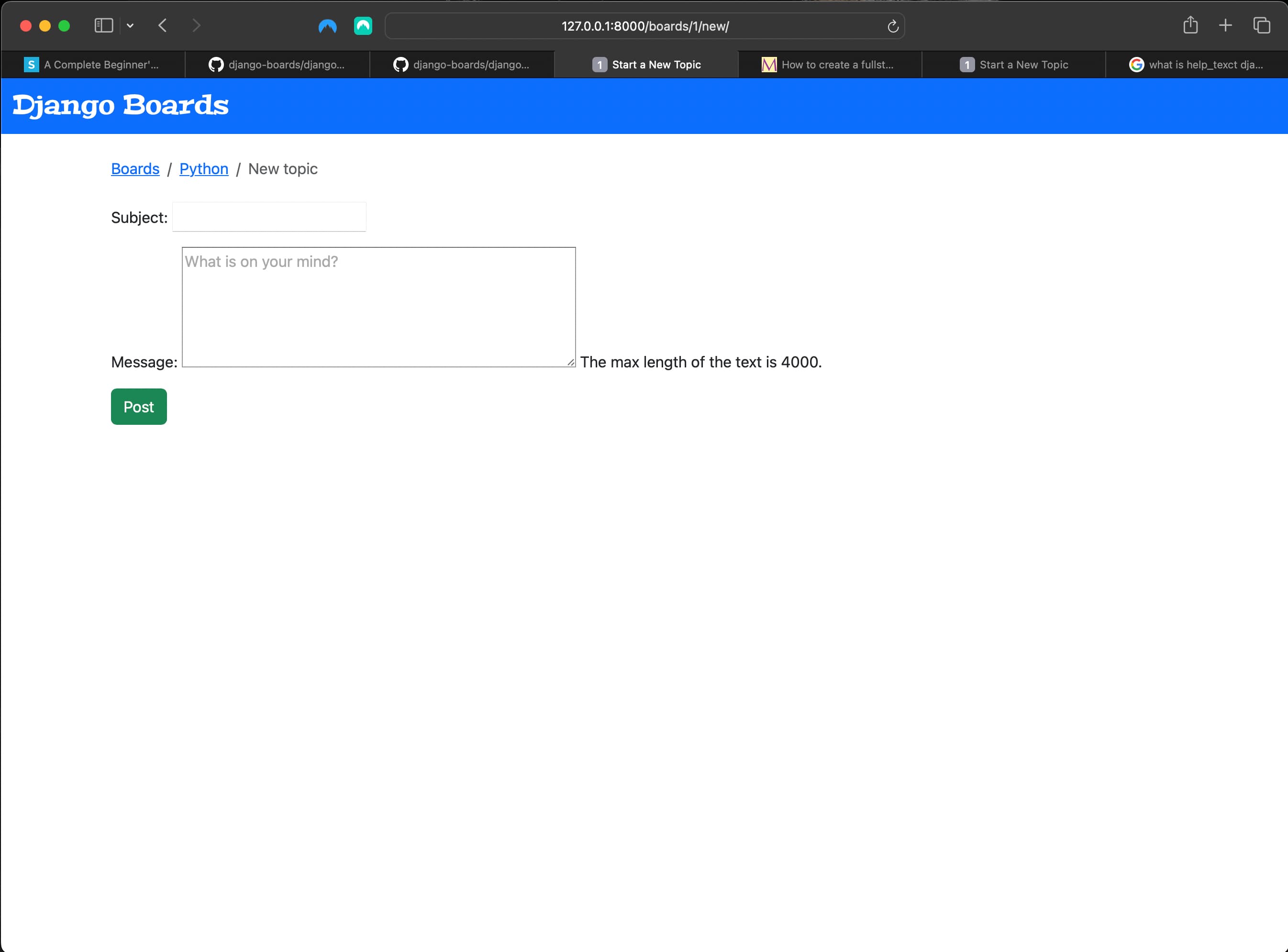Close the window with red button

(x=25, y=26)
